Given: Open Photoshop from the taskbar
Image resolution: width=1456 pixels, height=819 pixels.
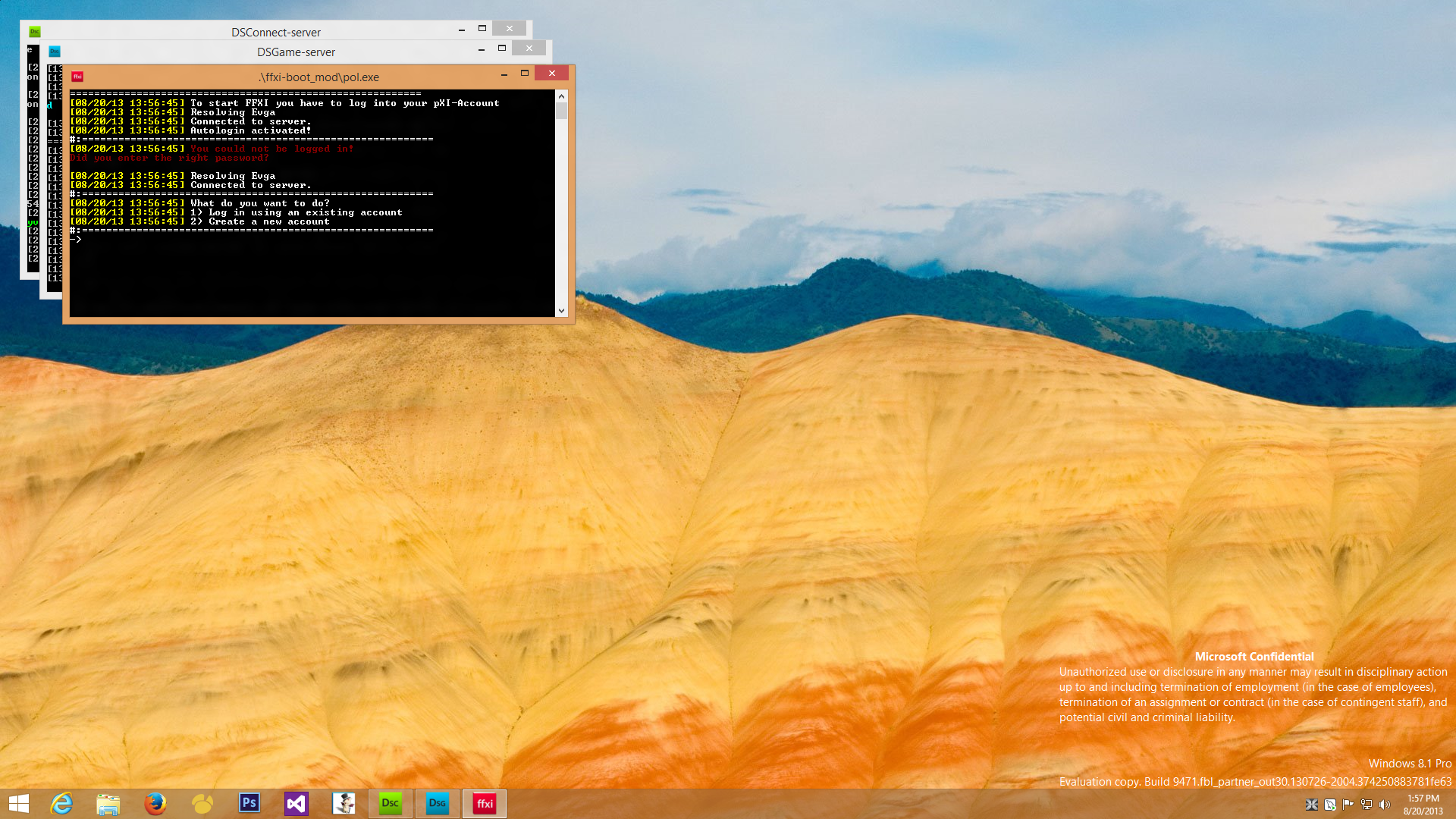Looking at the screenshot, I should click(x=249, y=803).
